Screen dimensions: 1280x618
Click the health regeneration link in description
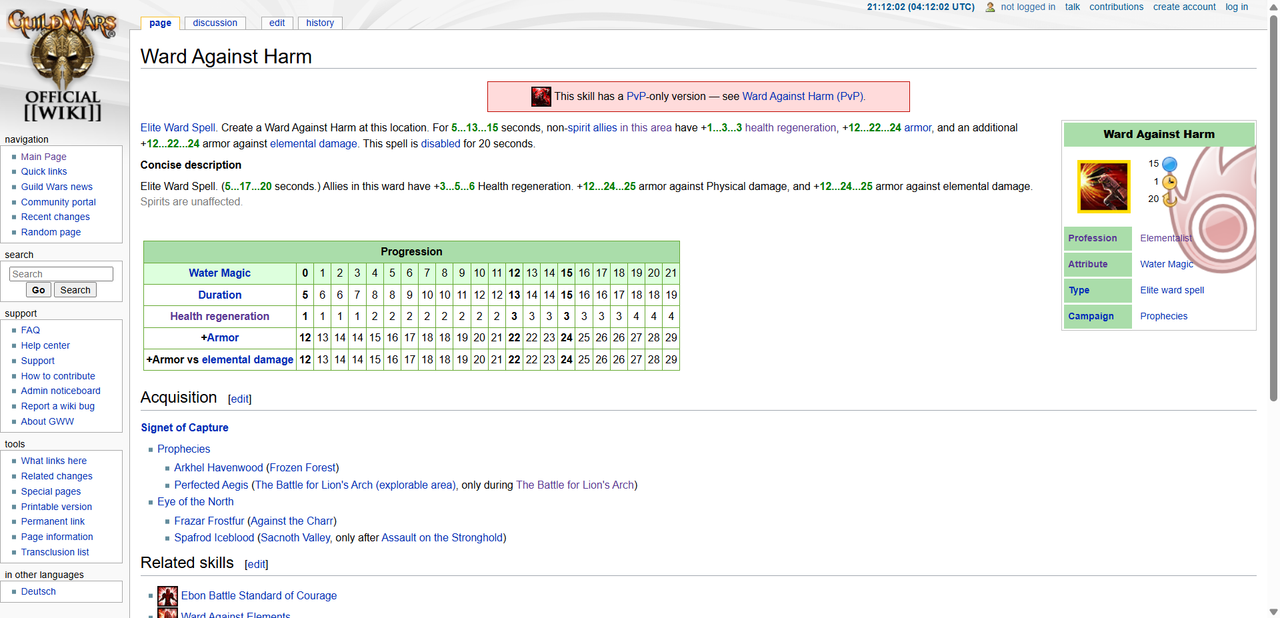click(x=790, y=128)
